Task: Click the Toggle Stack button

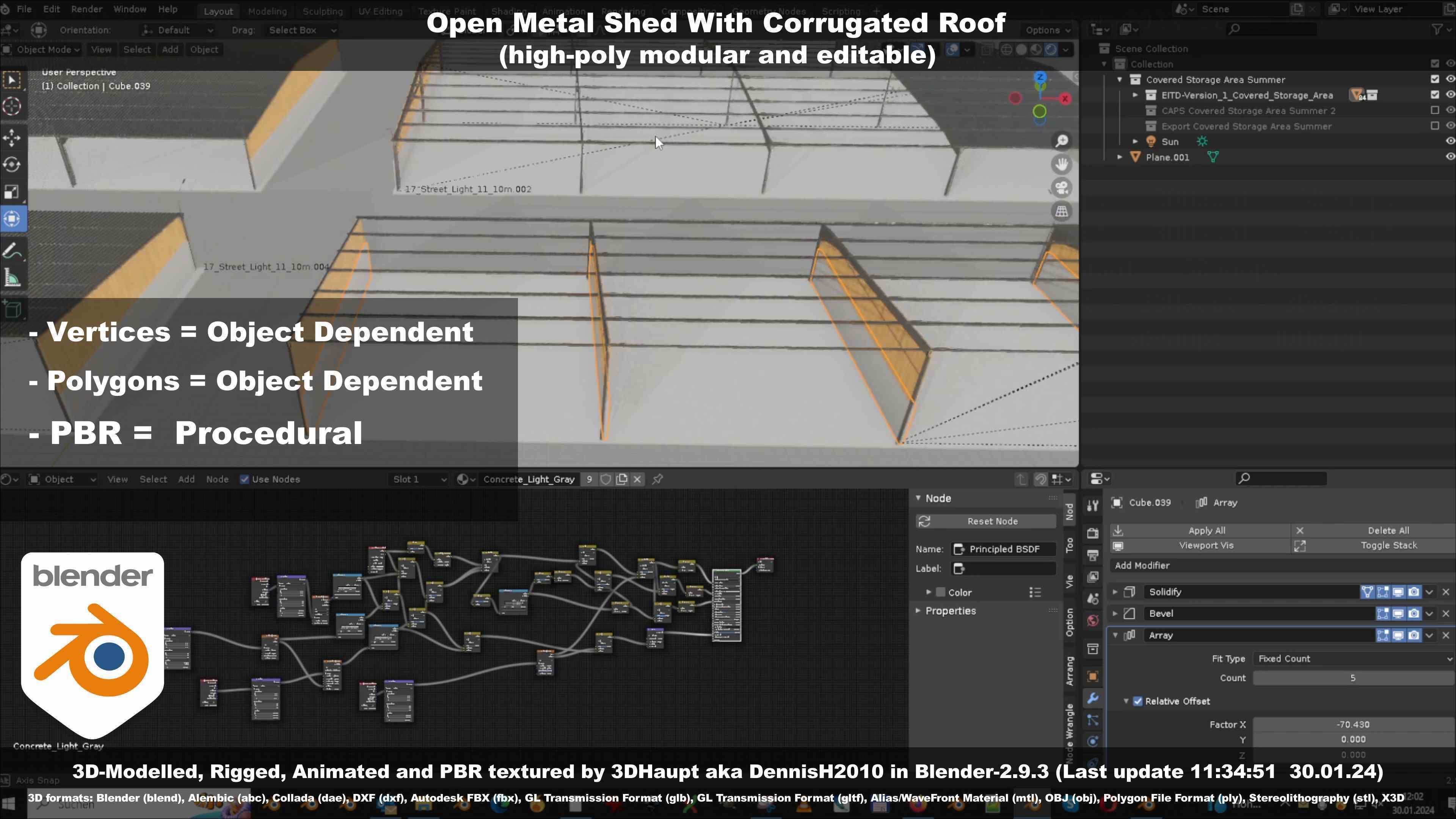Action: tap(1374, 546)
